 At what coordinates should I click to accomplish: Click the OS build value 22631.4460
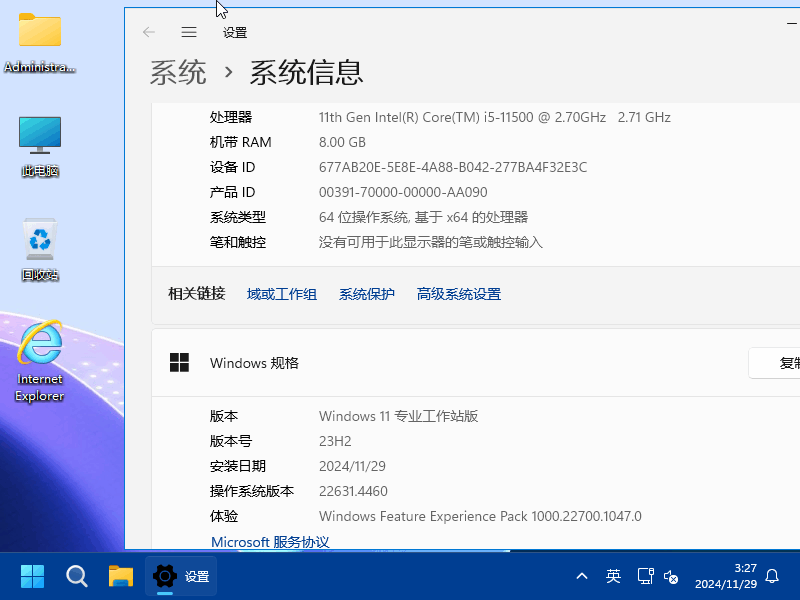353,491
